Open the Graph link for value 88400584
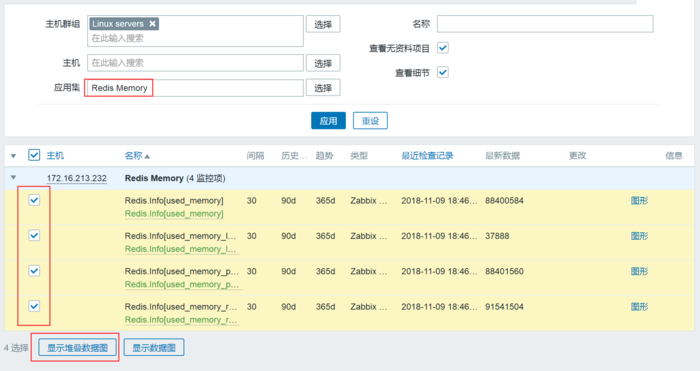This screenshot has height=371, width=700. (x=639, y=200)
